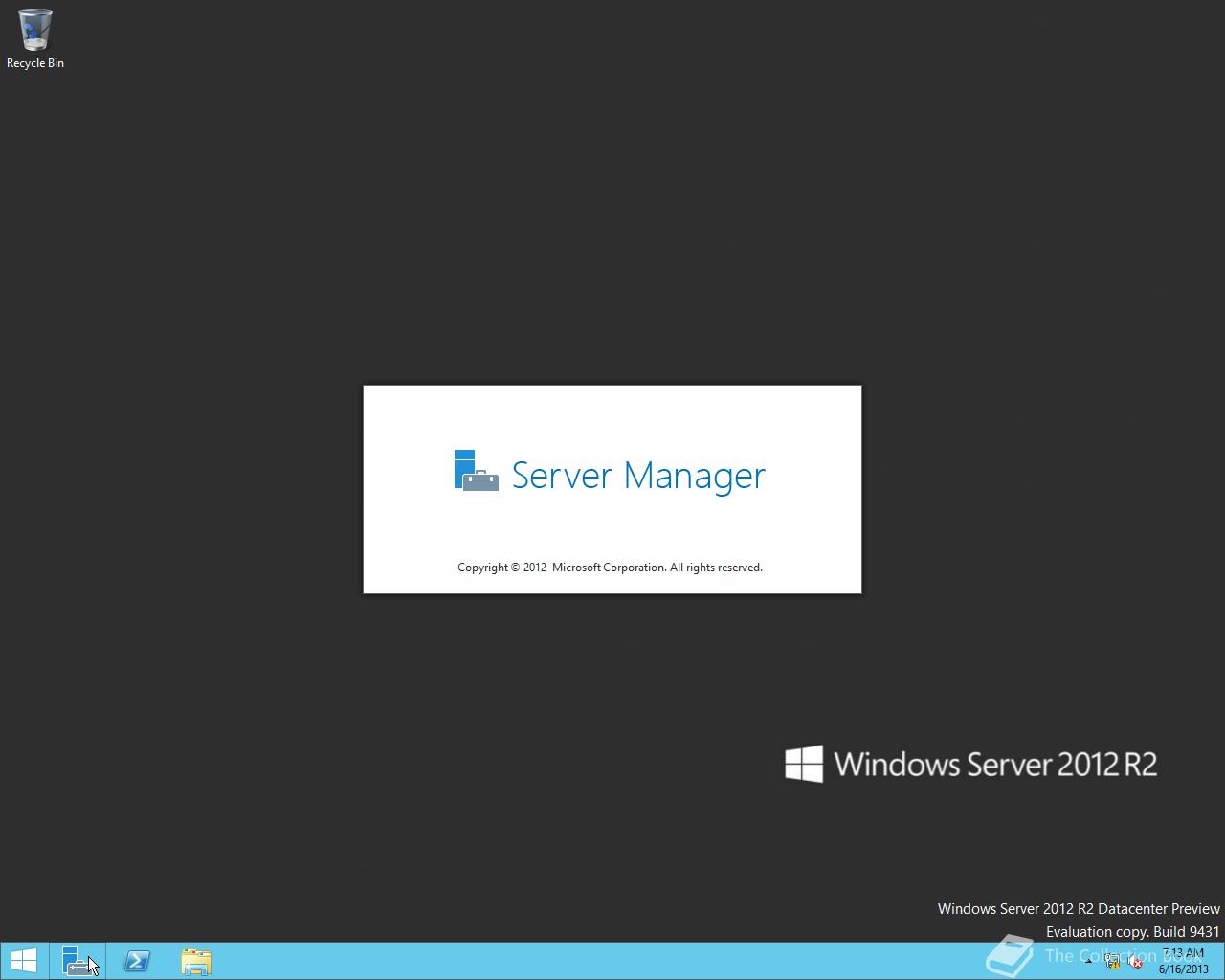Click the network warning tray icon
This screenshot has height=980, width=1225.
[x=1112, y=961]
